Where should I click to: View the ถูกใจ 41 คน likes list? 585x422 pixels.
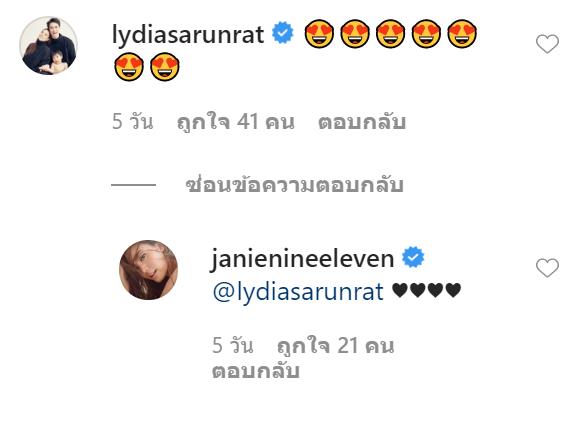(x=236, y=122)
